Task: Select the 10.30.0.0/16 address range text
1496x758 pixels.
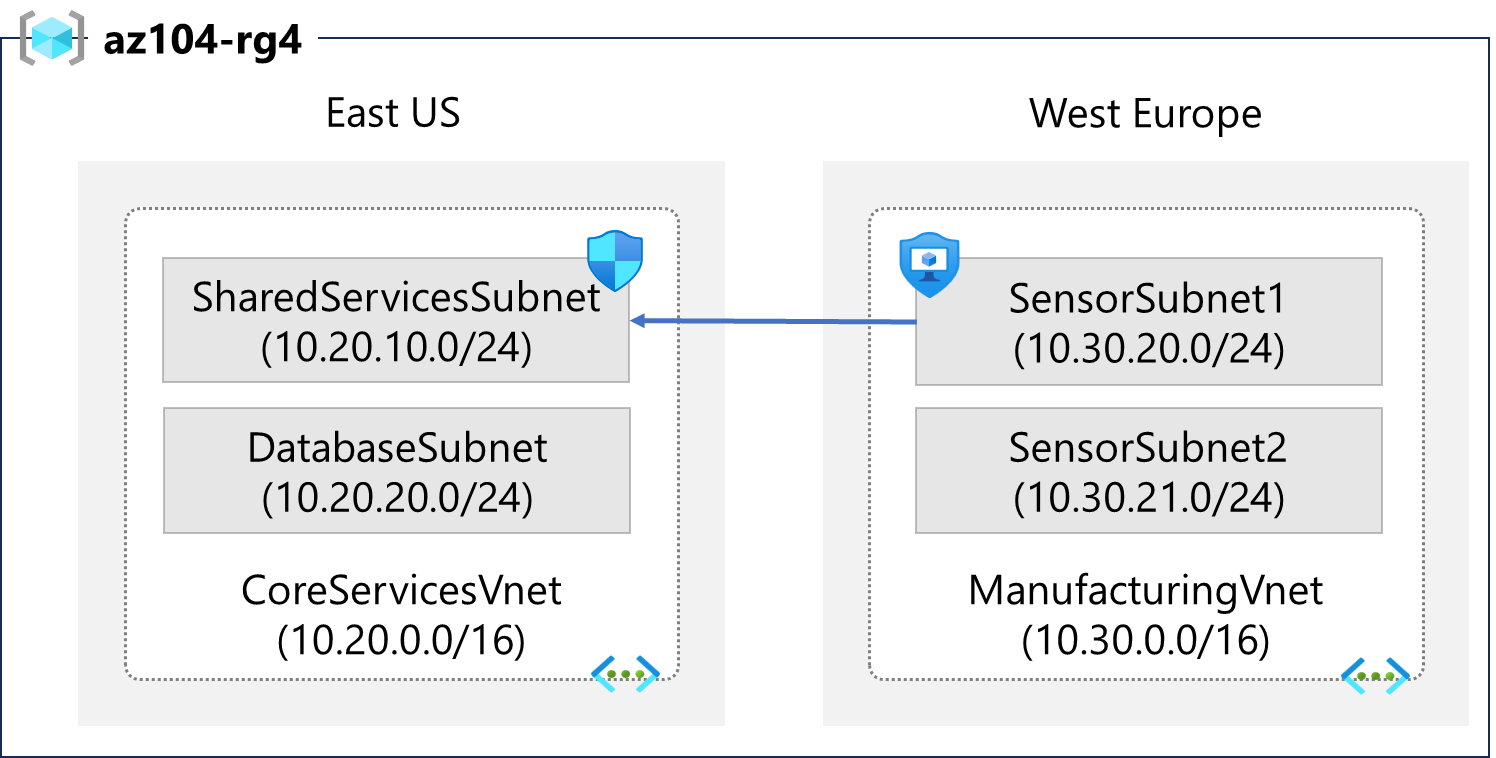Action: 1146,641
